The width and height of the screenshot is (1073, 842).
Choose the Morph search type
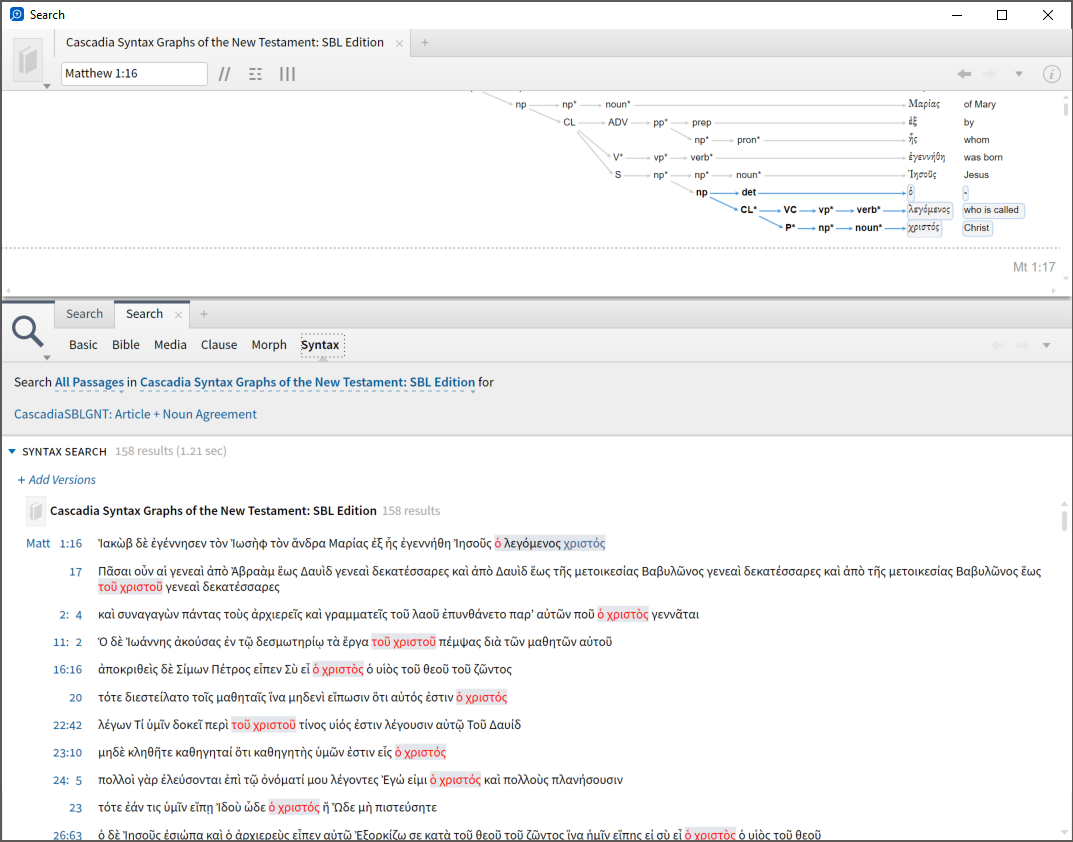pos(269,345)
